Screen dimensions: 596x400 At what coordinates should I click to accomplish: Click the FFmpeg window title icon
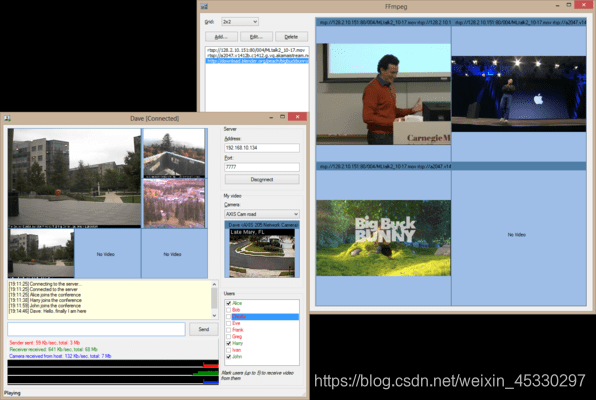(204, 6)
